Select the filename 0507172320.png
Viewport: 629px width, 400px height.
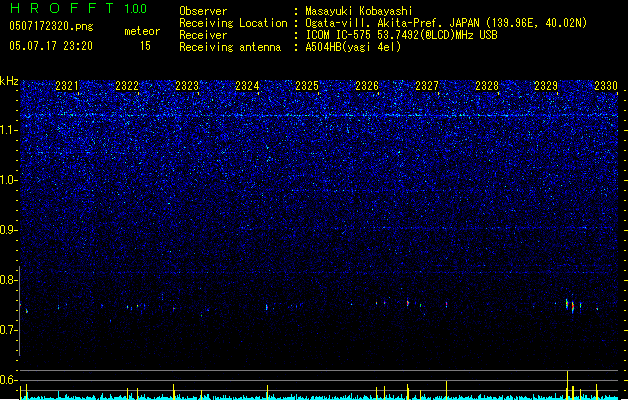(51, 26)
